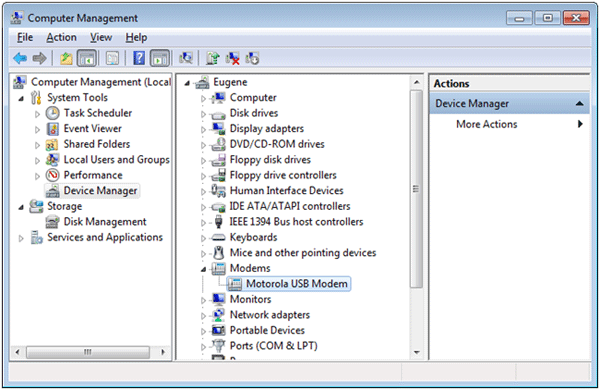
Task: Collapse the Modems node
Action: pyautogui.click(x=204, y=269)
